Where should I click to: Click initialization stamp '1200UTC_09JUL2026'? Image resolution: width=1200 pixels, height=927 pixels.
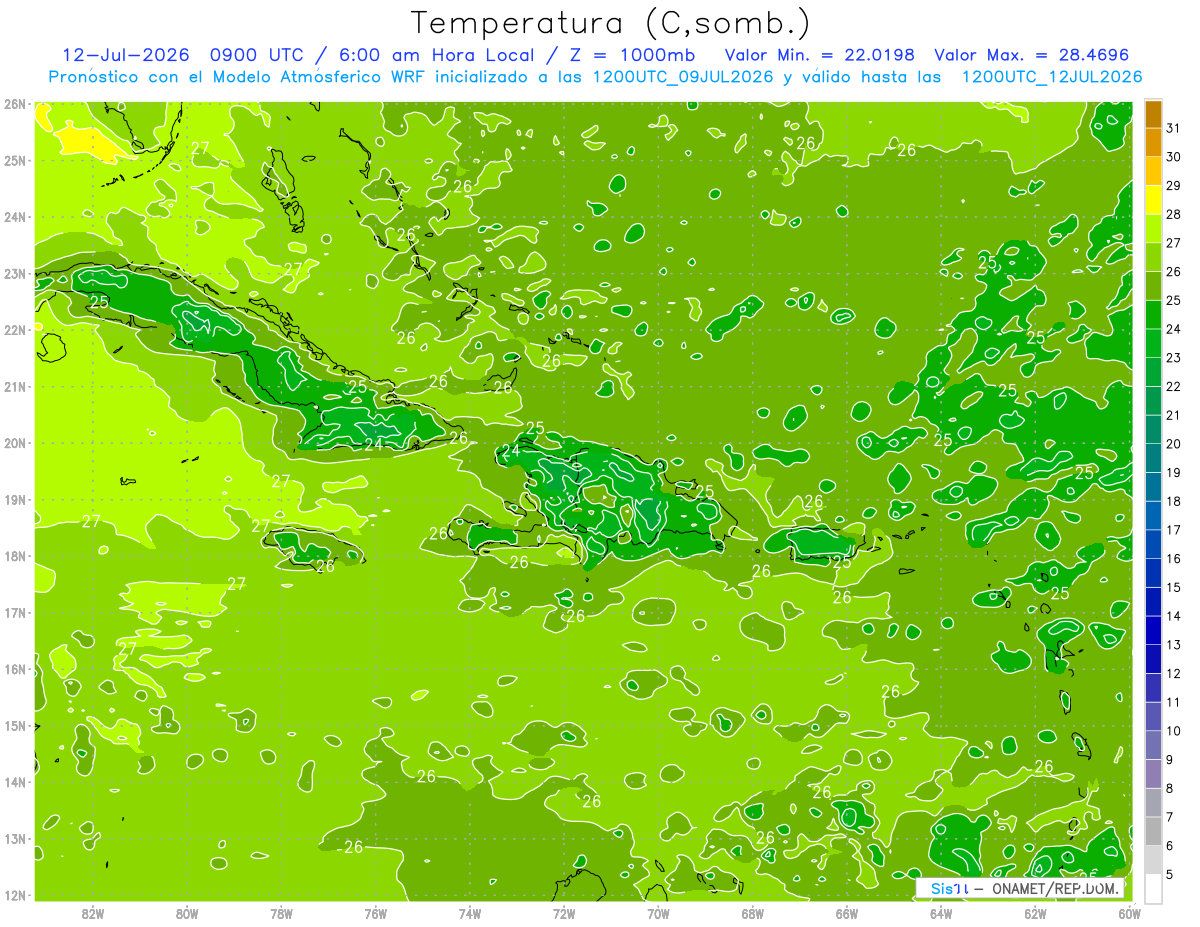point(683,77)
